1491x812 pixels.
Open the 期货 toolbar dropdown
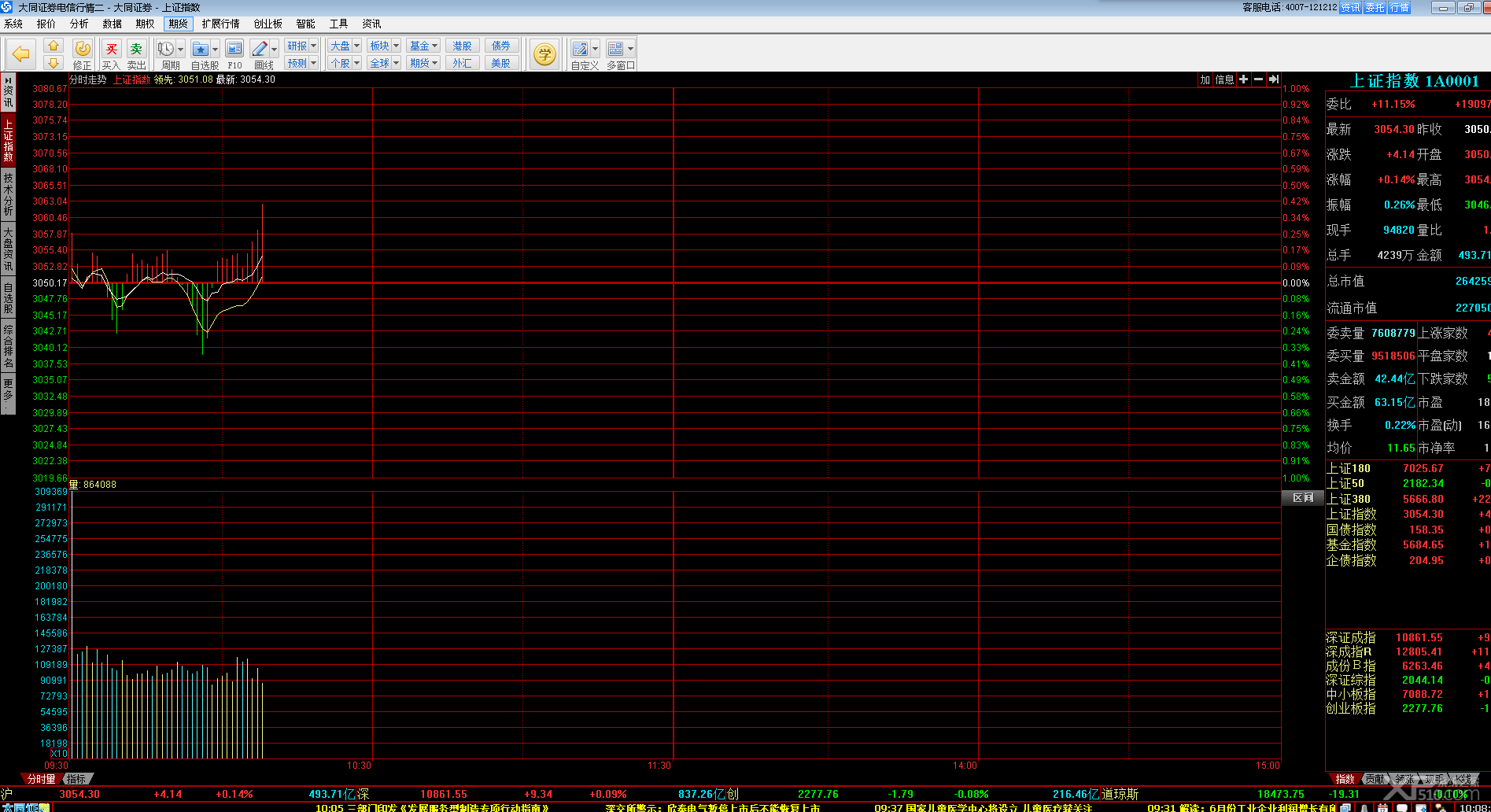[424, 63]
